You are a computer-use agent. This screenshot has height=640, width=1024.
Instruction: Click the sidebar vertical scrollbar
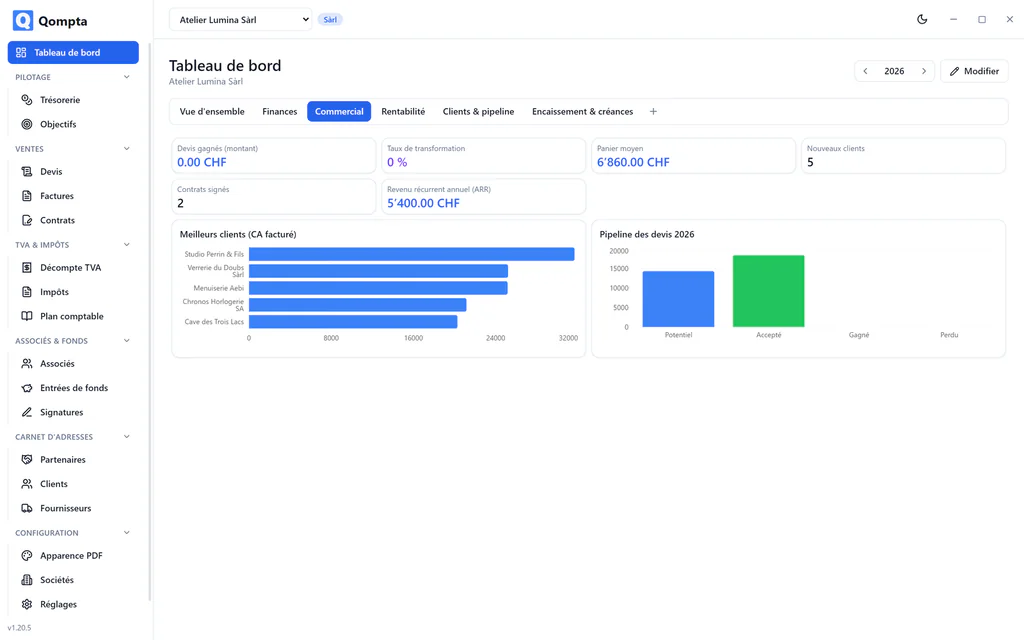[150, 321]
